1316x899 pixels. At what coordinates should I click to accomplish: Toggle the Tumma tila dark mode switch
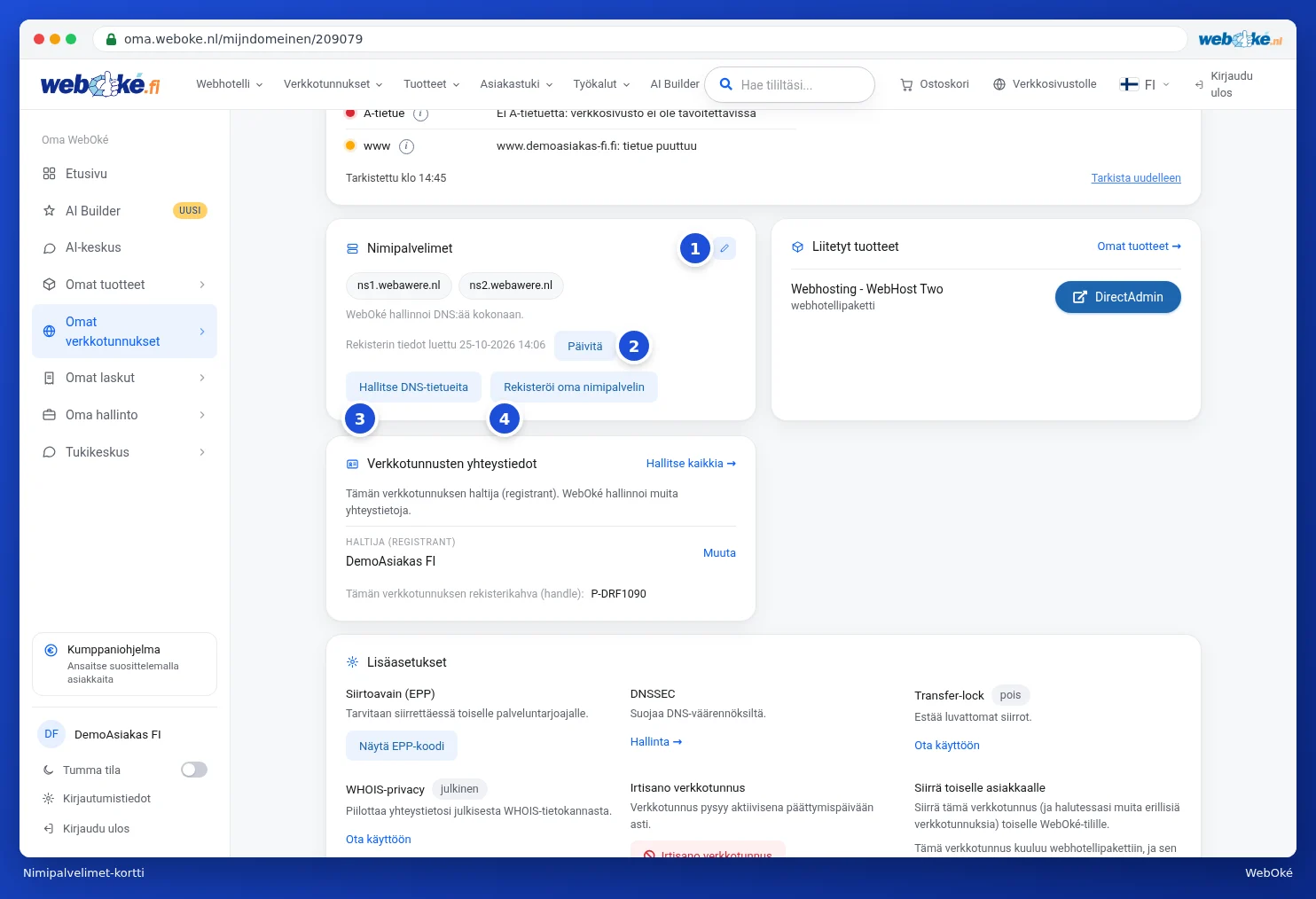(x=194, y=770)
